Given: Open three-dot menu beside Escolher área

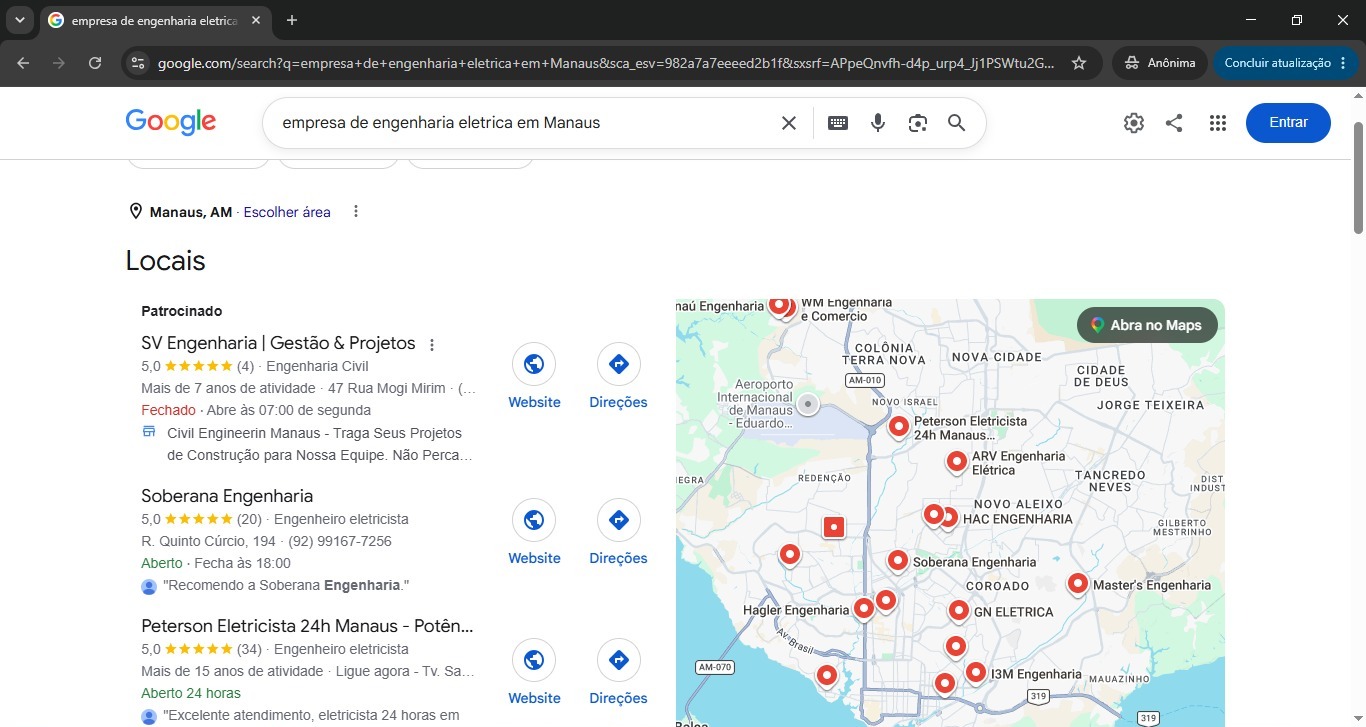Looking at the screenshot, I should (356, 212).
